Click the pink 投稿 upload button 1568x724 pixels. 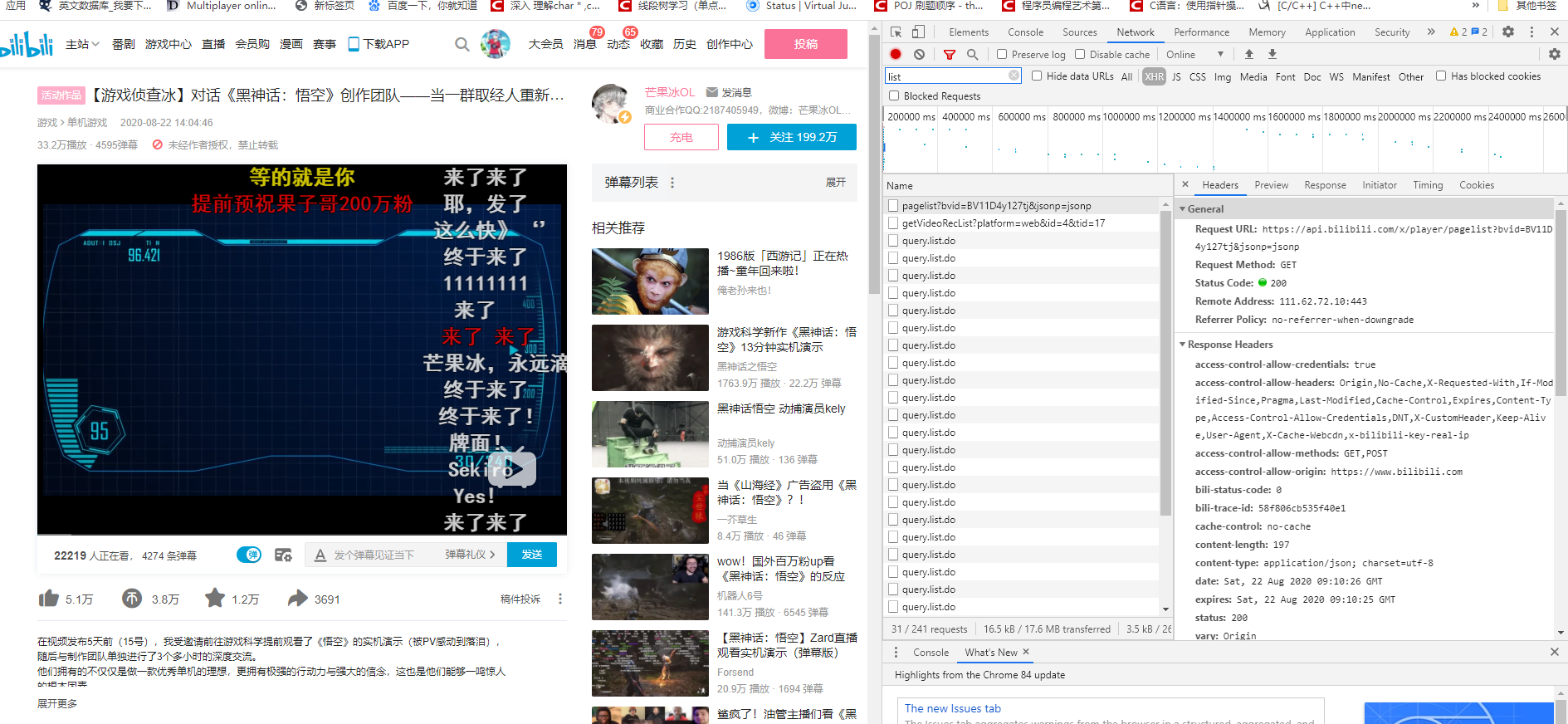point(806,44)
